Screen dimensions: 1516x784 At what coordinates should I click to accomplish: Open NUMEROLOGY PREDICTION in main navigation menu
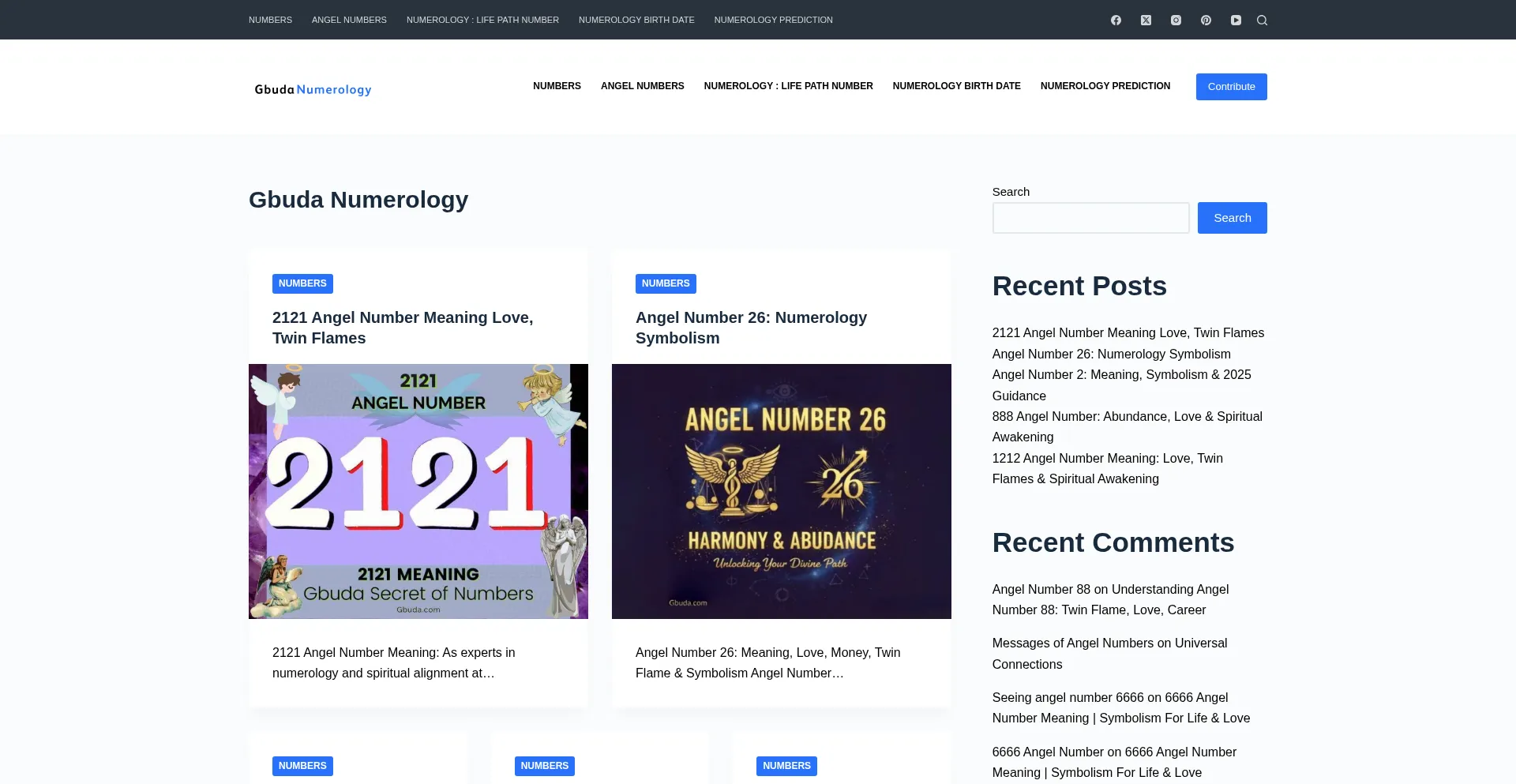1105,86
